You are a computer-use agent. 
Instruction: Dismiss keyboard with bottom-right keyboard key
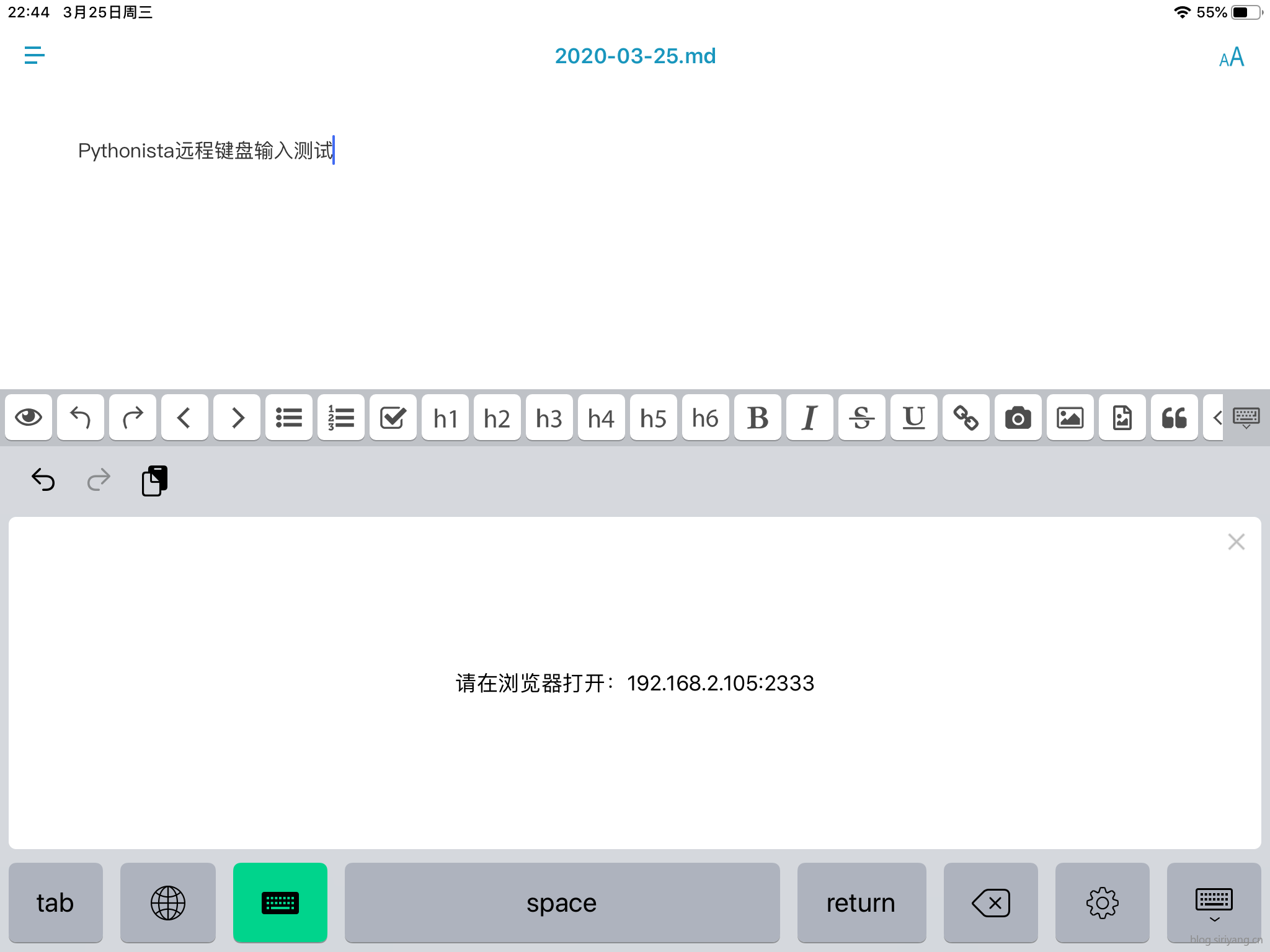coord(1214,902)
